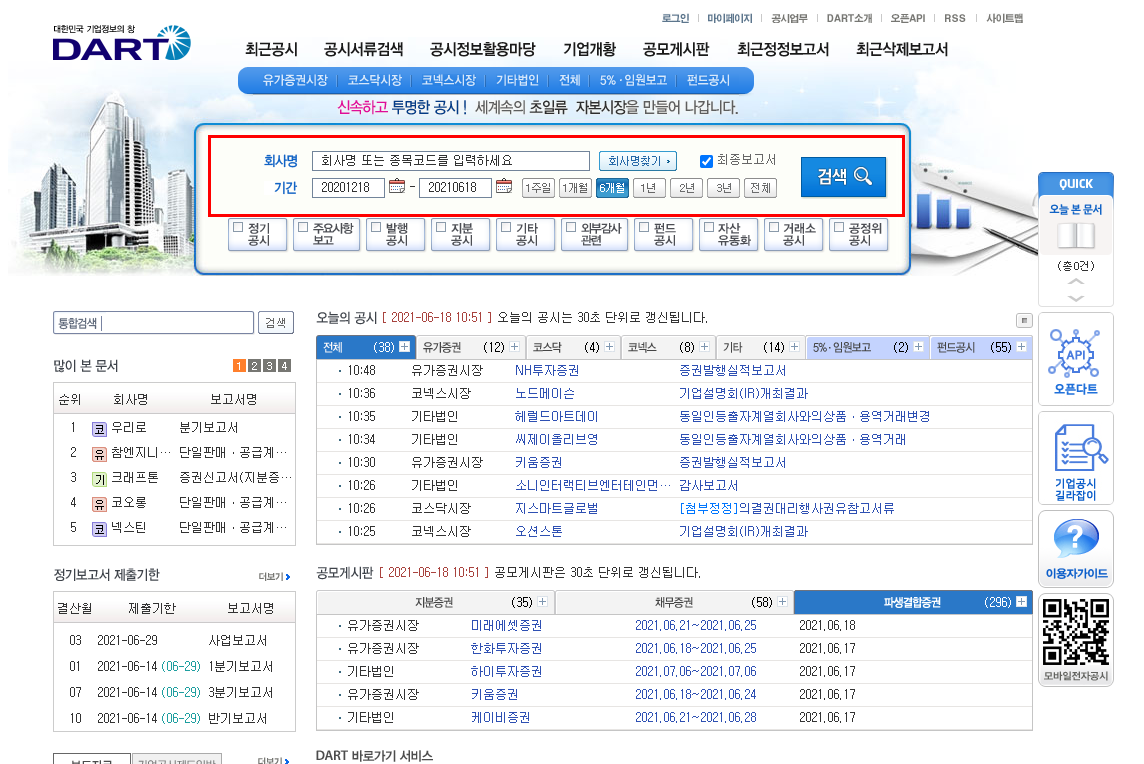This screenshot has height=764, width=1144.
Task: Expand the 5%·임원보고 tab plus icon
Action: pyautogui.click(x=919, y=347)
